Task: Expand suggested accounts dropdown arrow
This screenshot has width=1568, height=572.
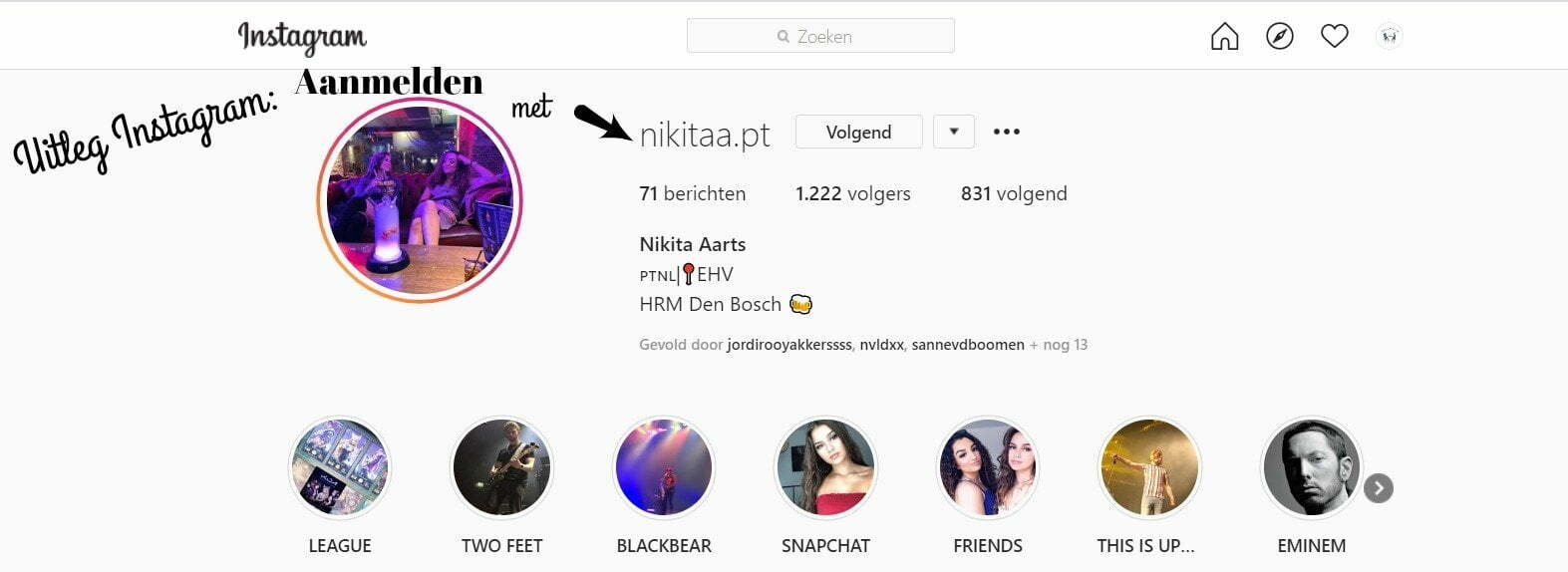Action: coord(954,132)
